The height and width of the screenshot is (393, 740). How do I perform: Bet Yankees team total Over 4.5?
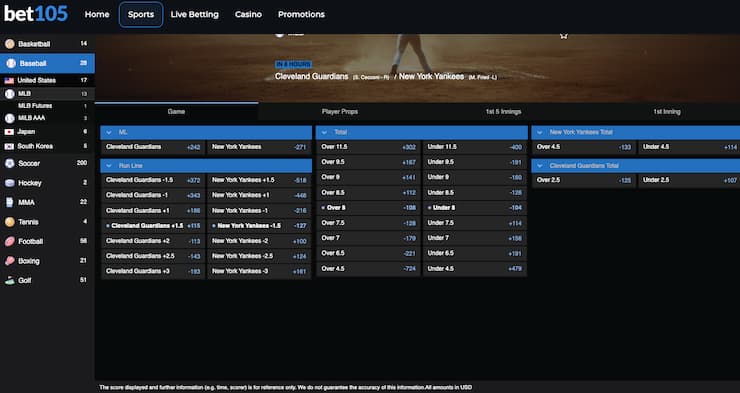click(x=584, y=147)
